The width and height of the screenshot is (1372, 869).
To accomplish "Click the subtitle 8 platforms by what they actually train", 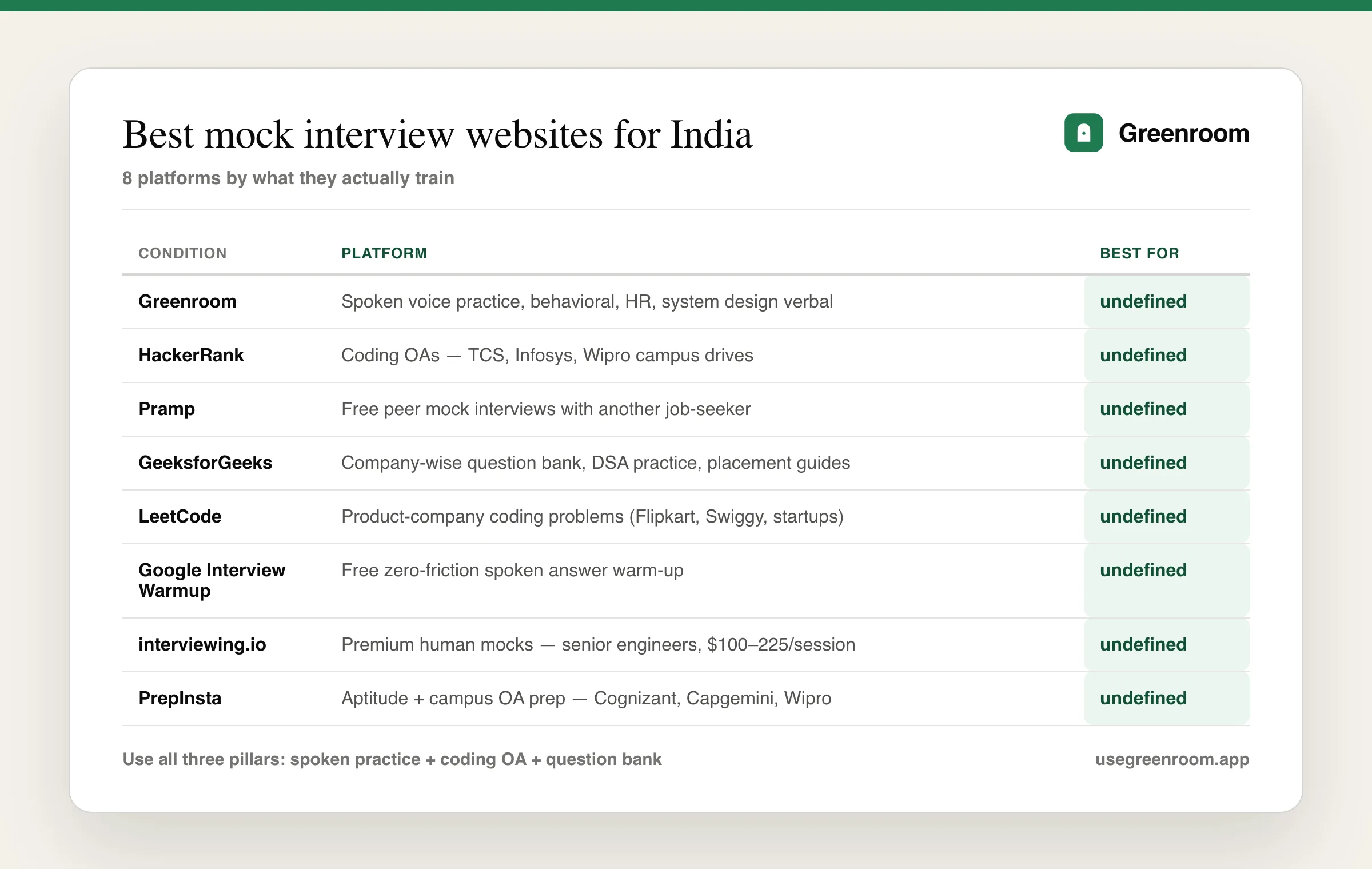I will tap(288, 178).
